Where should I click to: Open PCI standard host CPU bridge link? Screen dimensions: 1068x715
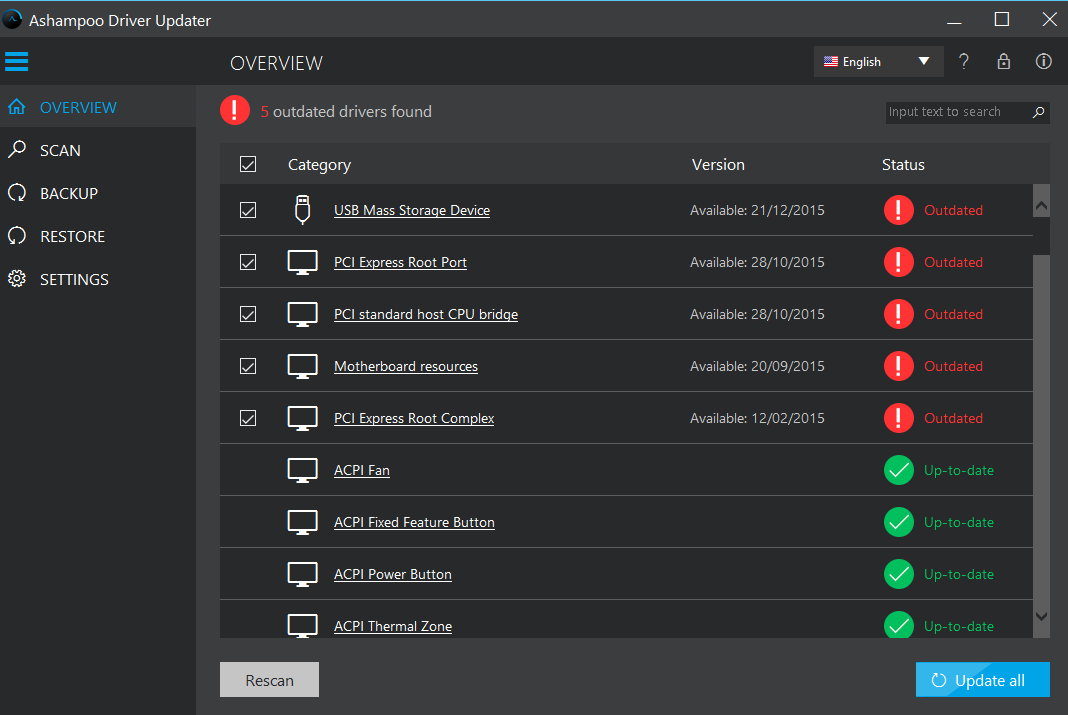coord(426,315)
